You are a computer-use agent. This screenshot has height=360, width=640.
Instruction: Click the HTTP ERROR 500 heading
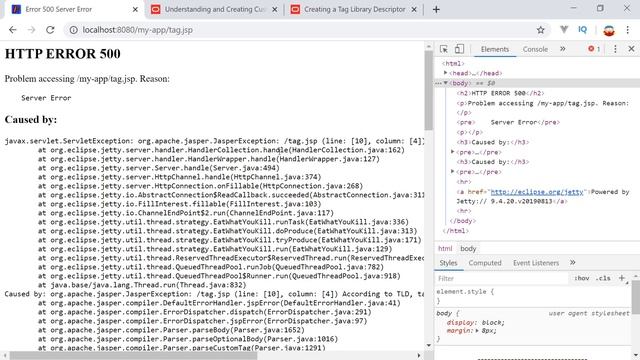(62, 54)
